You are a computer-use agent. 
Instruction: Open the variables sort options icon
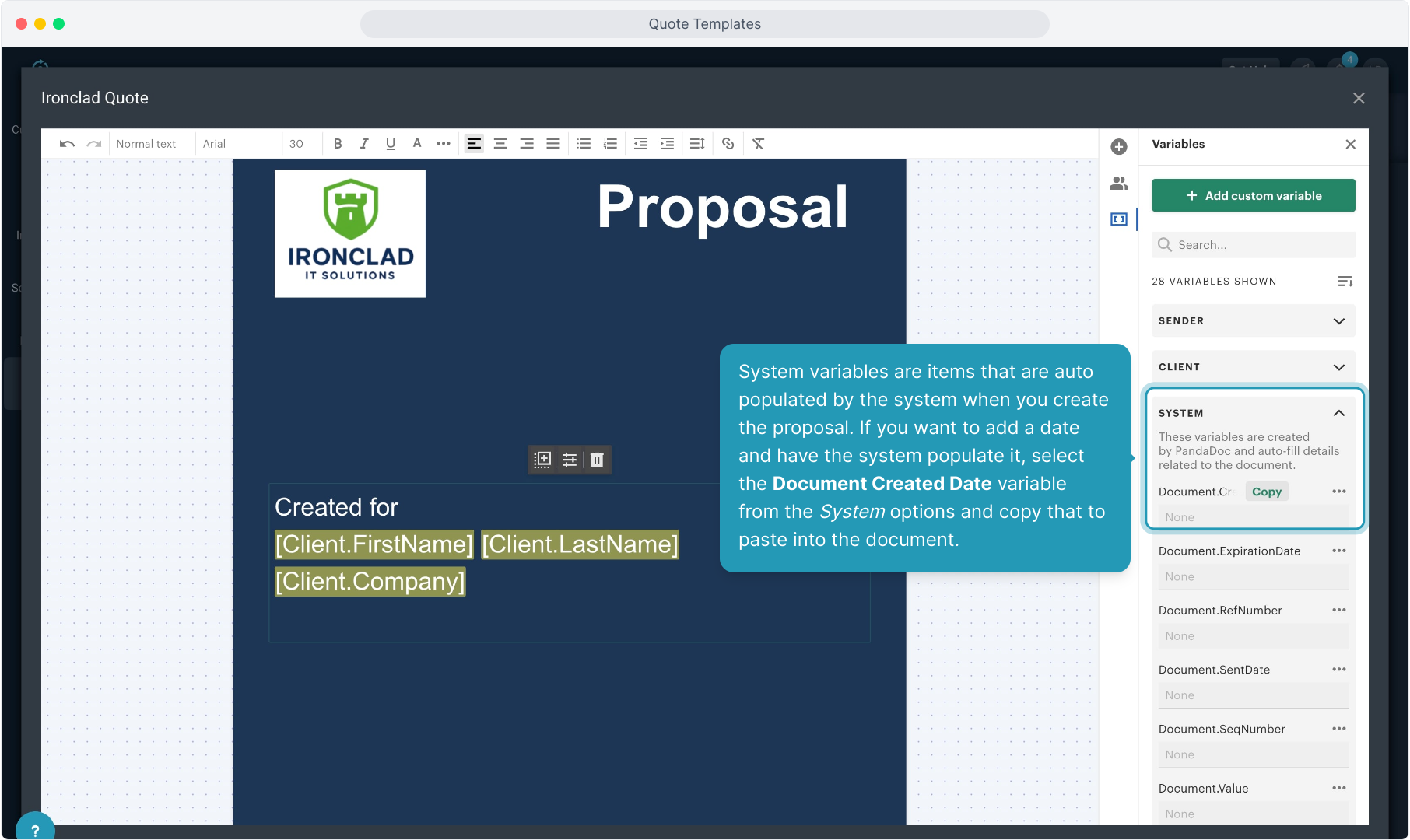tap(1345, 282)
